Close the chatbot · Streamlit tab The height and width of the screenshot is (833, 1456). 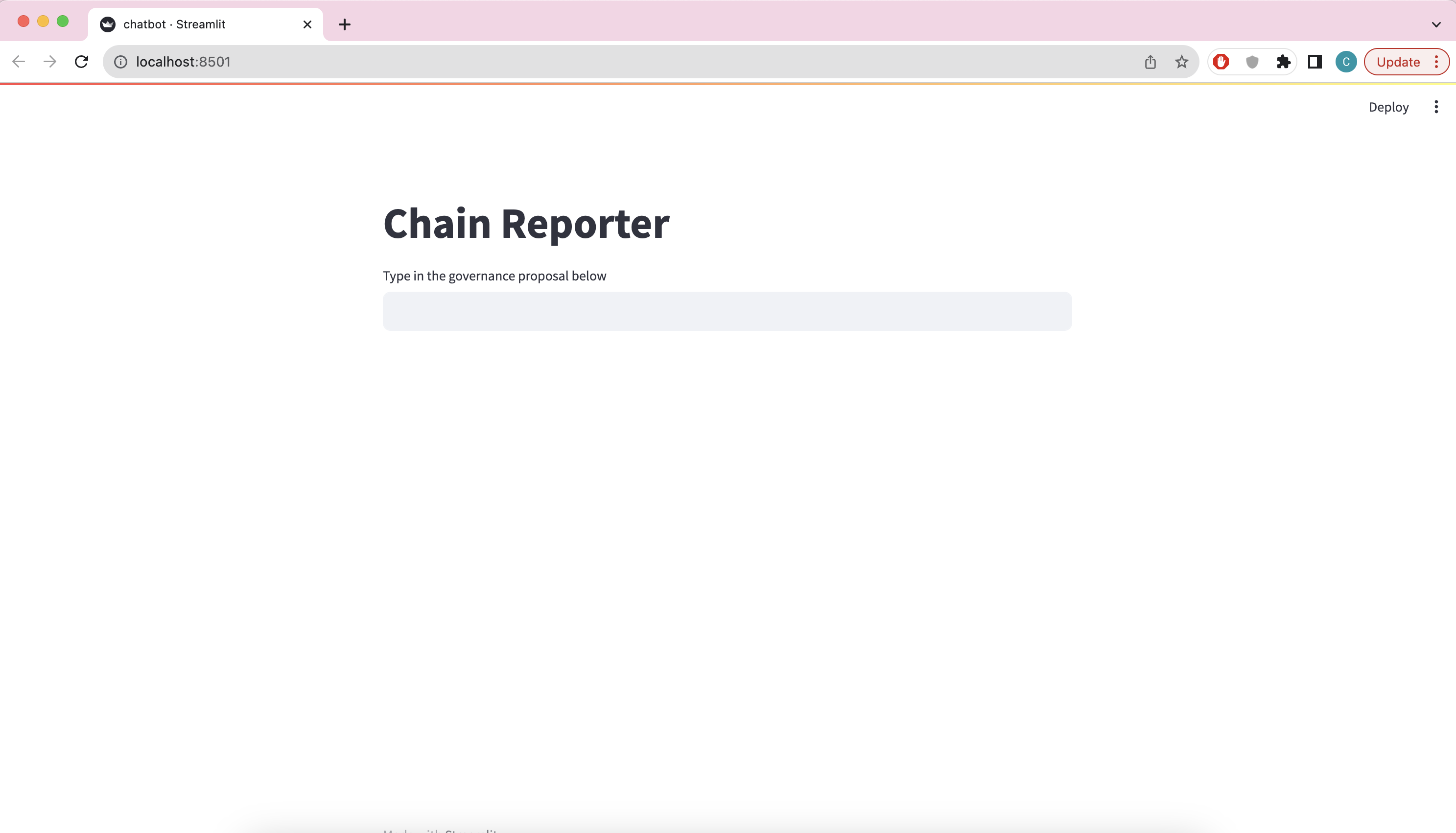[307, 24]
